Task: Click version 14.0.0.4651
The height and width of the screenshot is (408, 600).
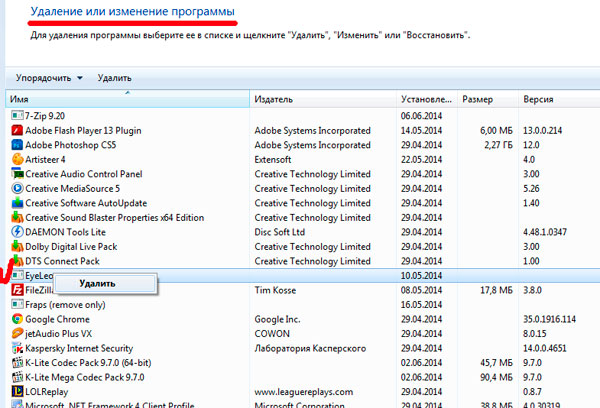Action: click(x=545, y=348)
